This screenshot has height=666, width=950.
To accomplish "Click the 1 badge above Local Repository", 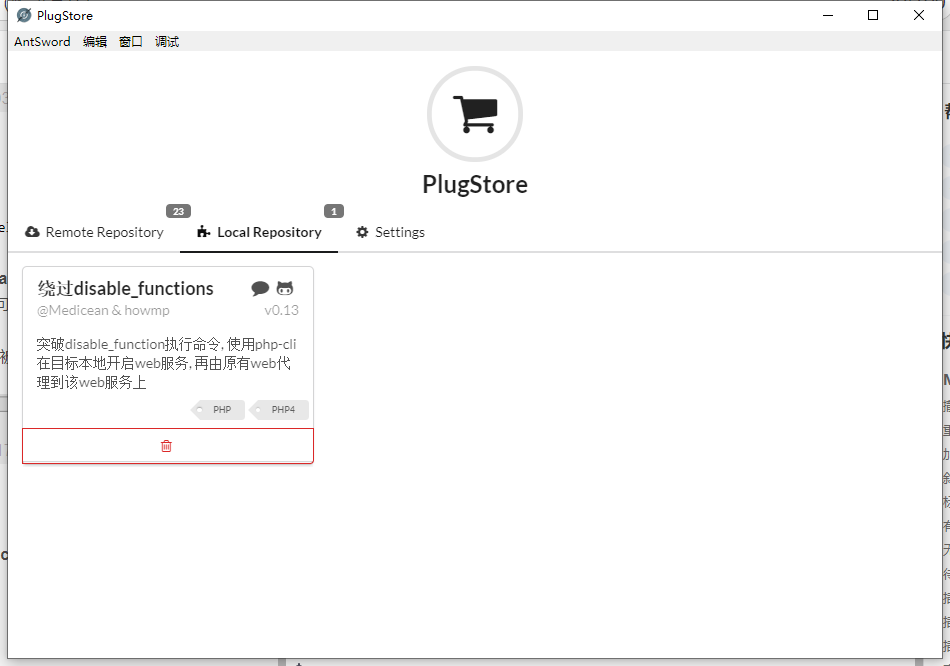I will [333, 210].
